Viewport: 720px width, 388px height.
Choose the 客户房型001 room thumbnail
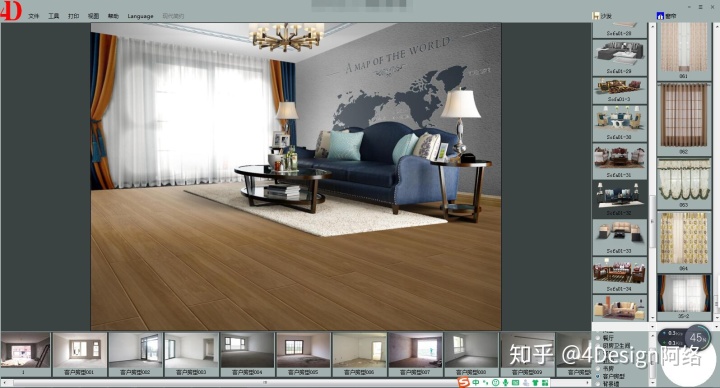point(80,354)
